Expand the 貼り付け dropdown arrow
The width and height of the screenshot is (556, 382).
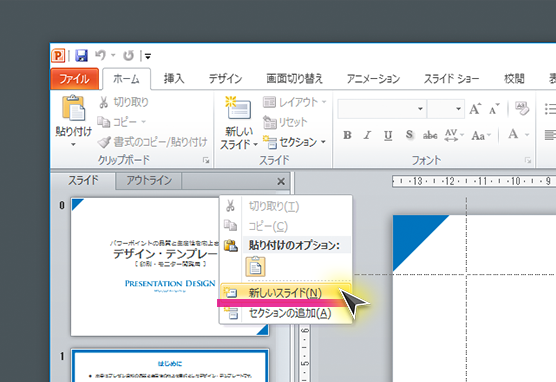pos(73,144)
